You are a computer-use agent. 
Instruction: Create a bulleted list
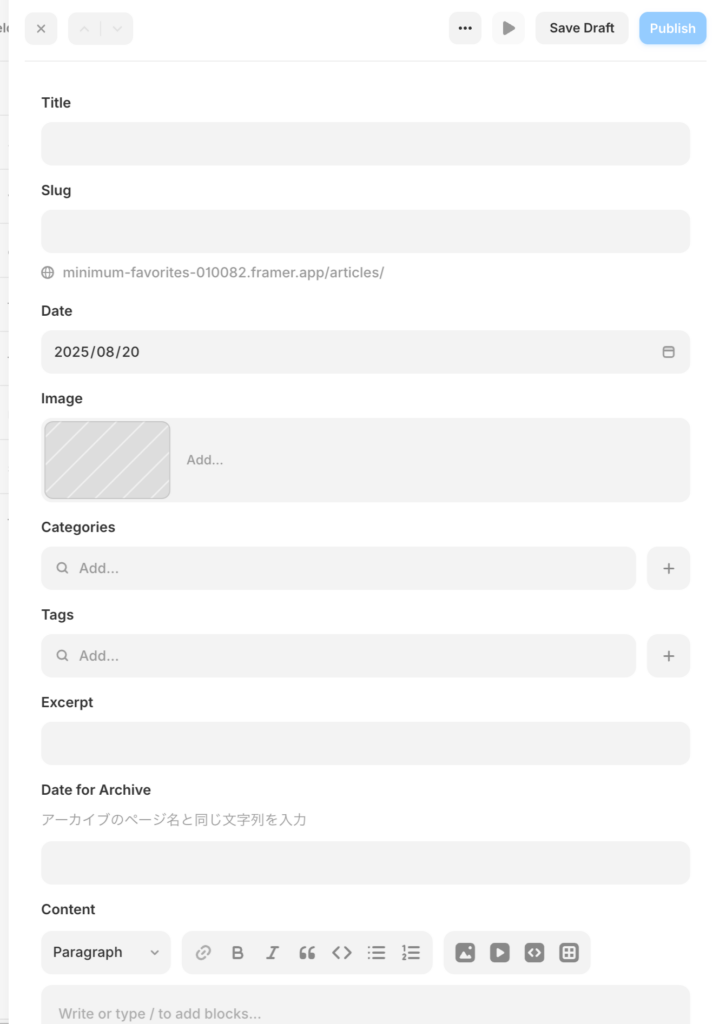(x=376, y=953)
